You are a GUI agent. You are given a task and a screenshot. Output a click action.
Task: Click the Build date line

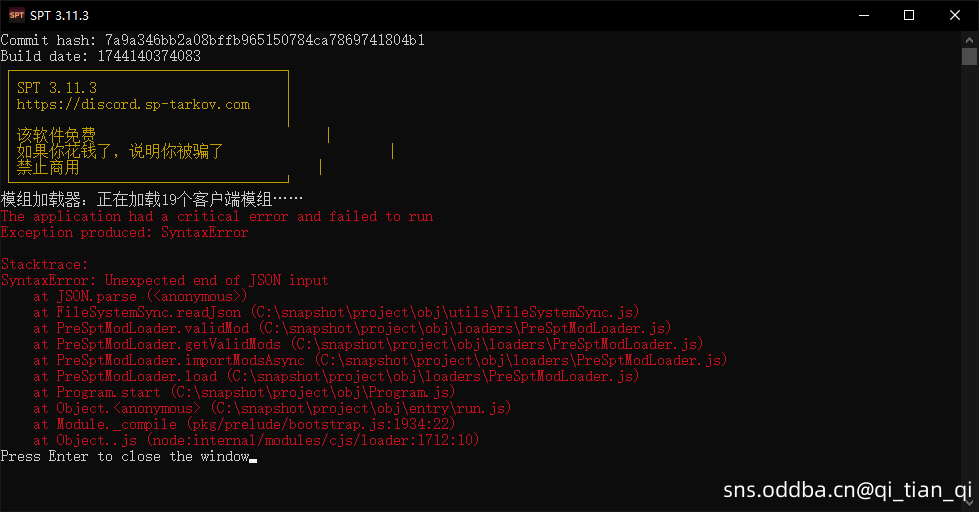pos(101,56)
